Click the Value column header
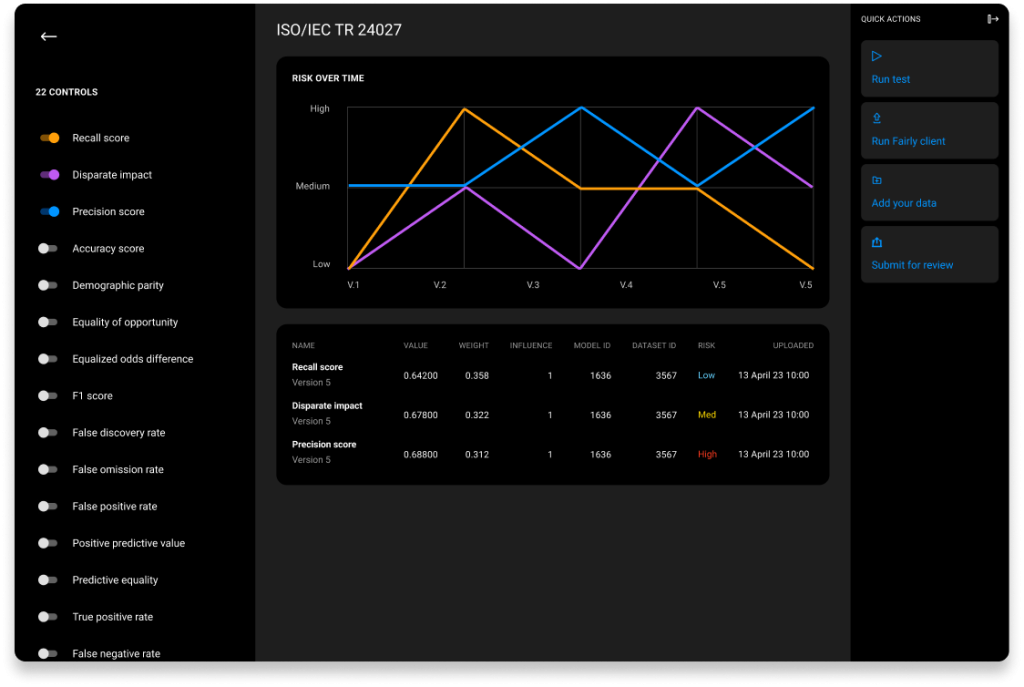This screenshot has width=1024, height=687. (415, 345)
